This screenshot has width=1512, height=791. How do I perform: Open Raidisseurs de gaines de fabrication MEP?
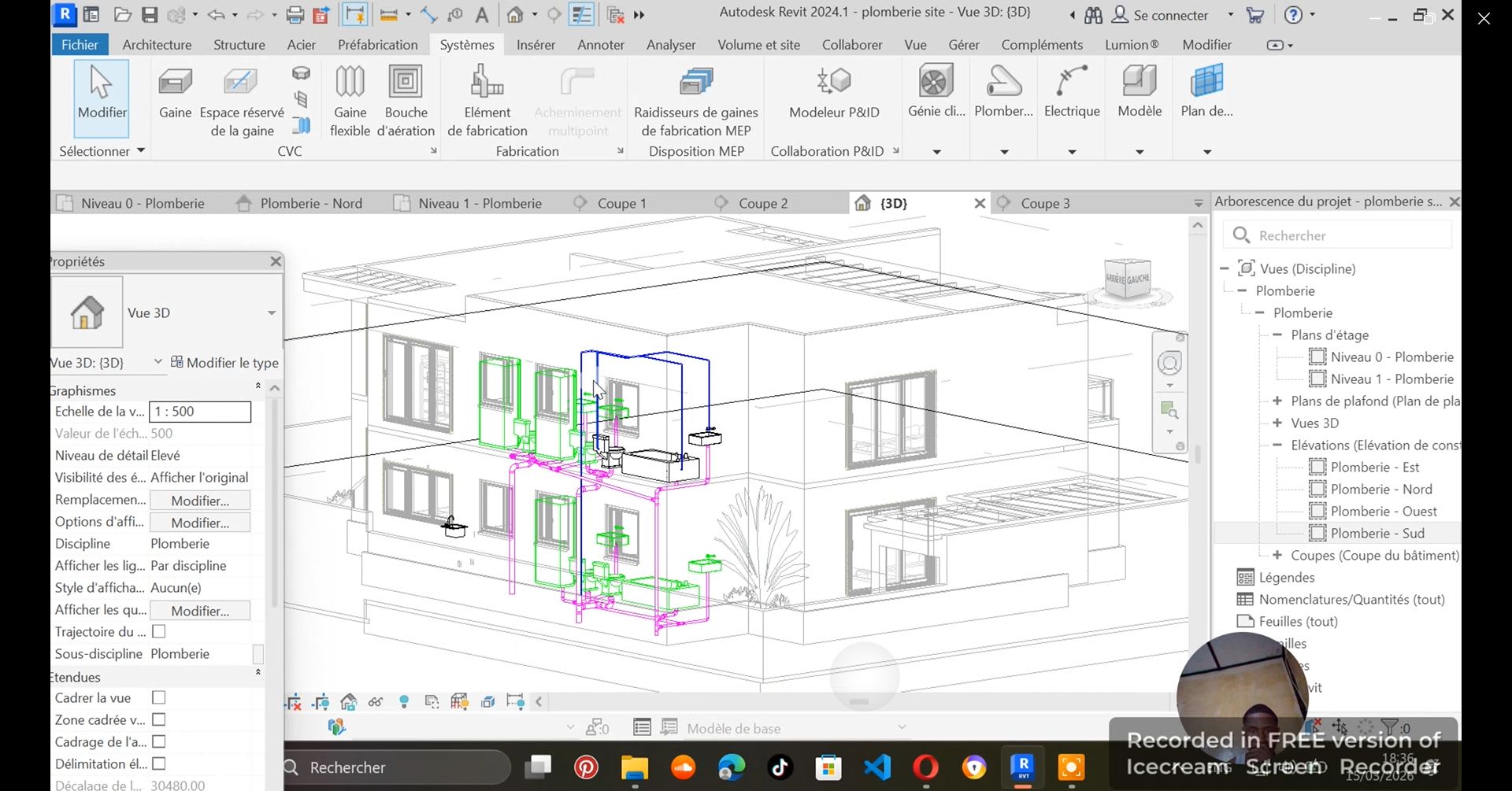[x=696, y=101]
